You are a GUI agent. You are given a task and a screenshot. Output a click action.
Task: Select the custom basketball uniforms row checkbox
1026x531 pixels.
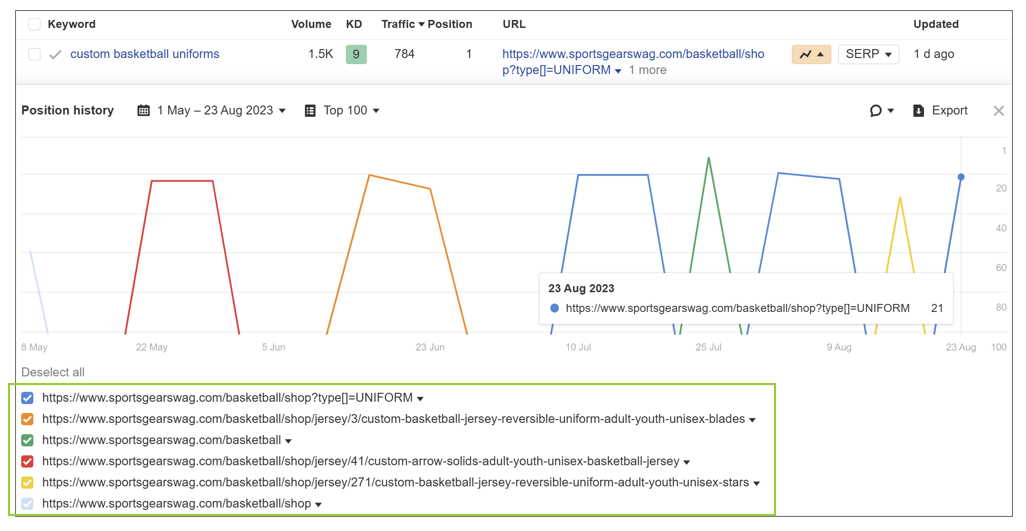(34, 54)
